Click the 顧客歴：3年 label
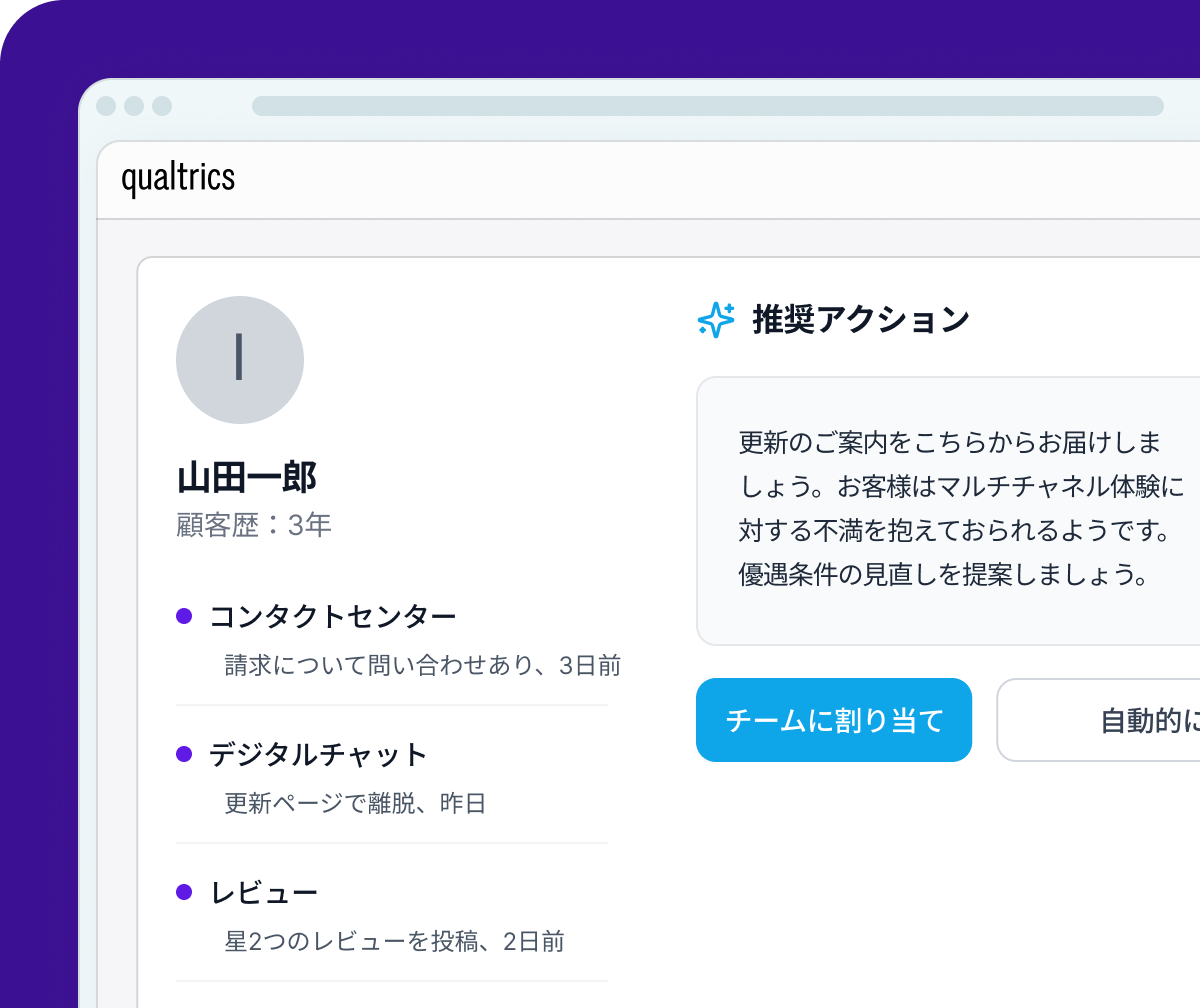 pyautogui.click(x=254, y=525)
